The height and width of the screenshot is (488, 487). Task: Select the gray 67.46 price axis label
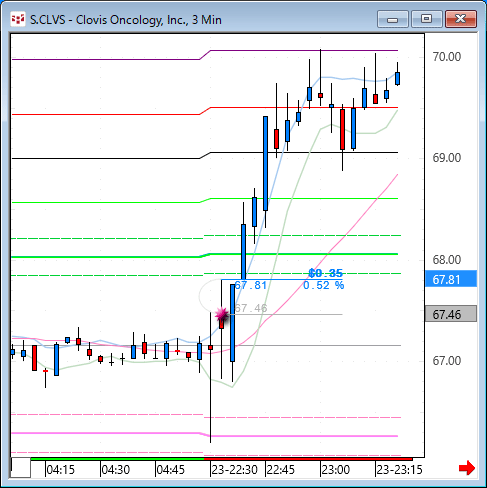click(451, 314)
